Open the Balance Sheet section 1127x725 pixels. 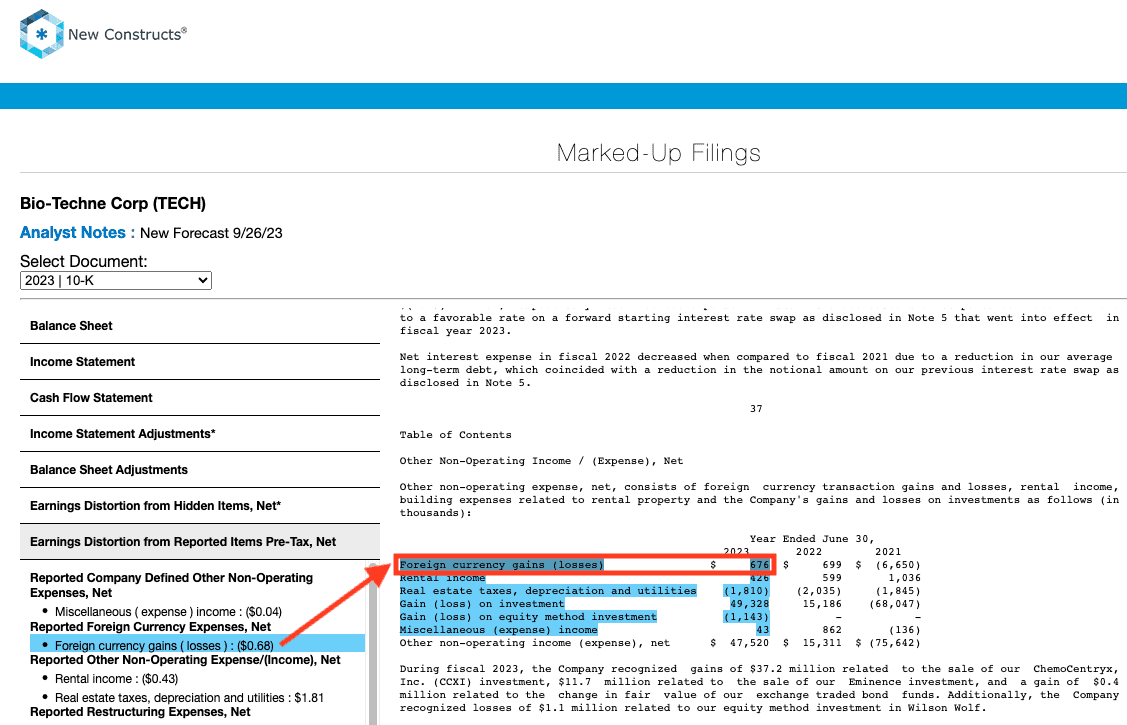point(200,325)
